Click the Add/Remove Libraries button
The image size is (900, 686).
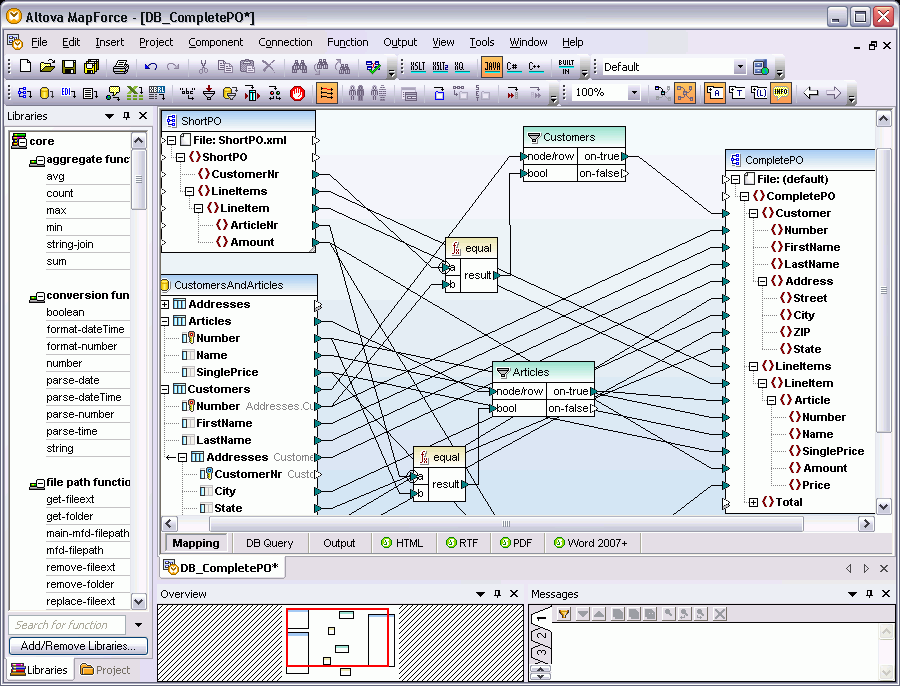79,646
